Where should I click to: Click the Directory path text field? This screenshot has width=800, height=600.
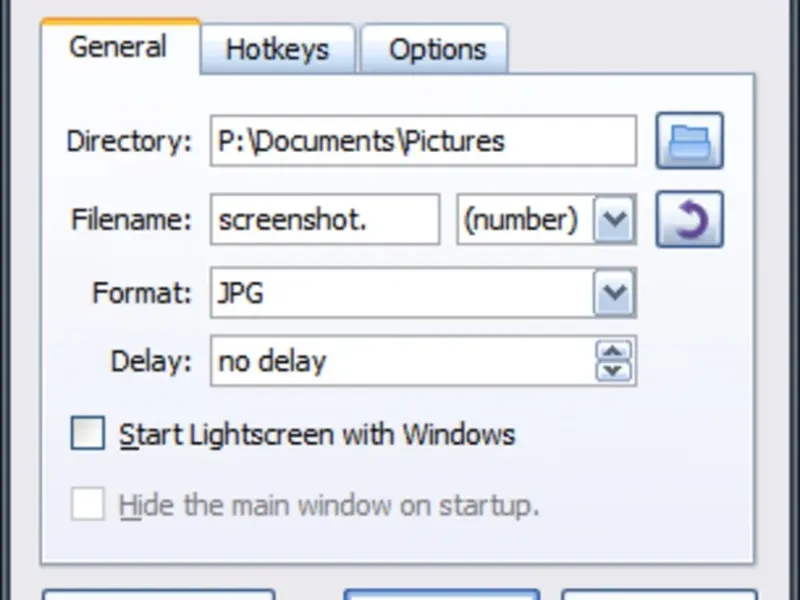[x=422, y=140]
